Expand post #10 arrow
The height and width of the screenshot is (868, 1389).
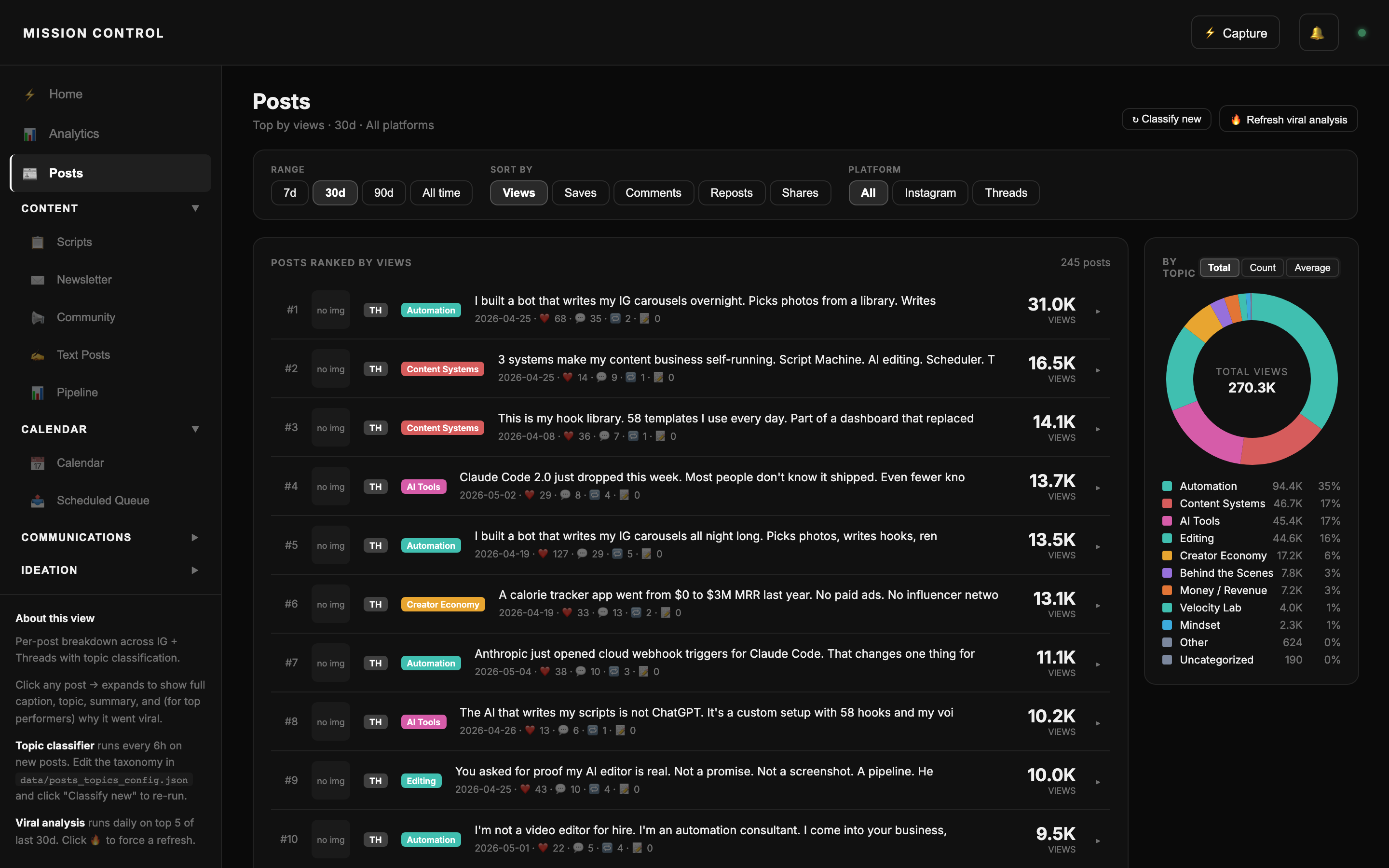[x=1098, y=841]
